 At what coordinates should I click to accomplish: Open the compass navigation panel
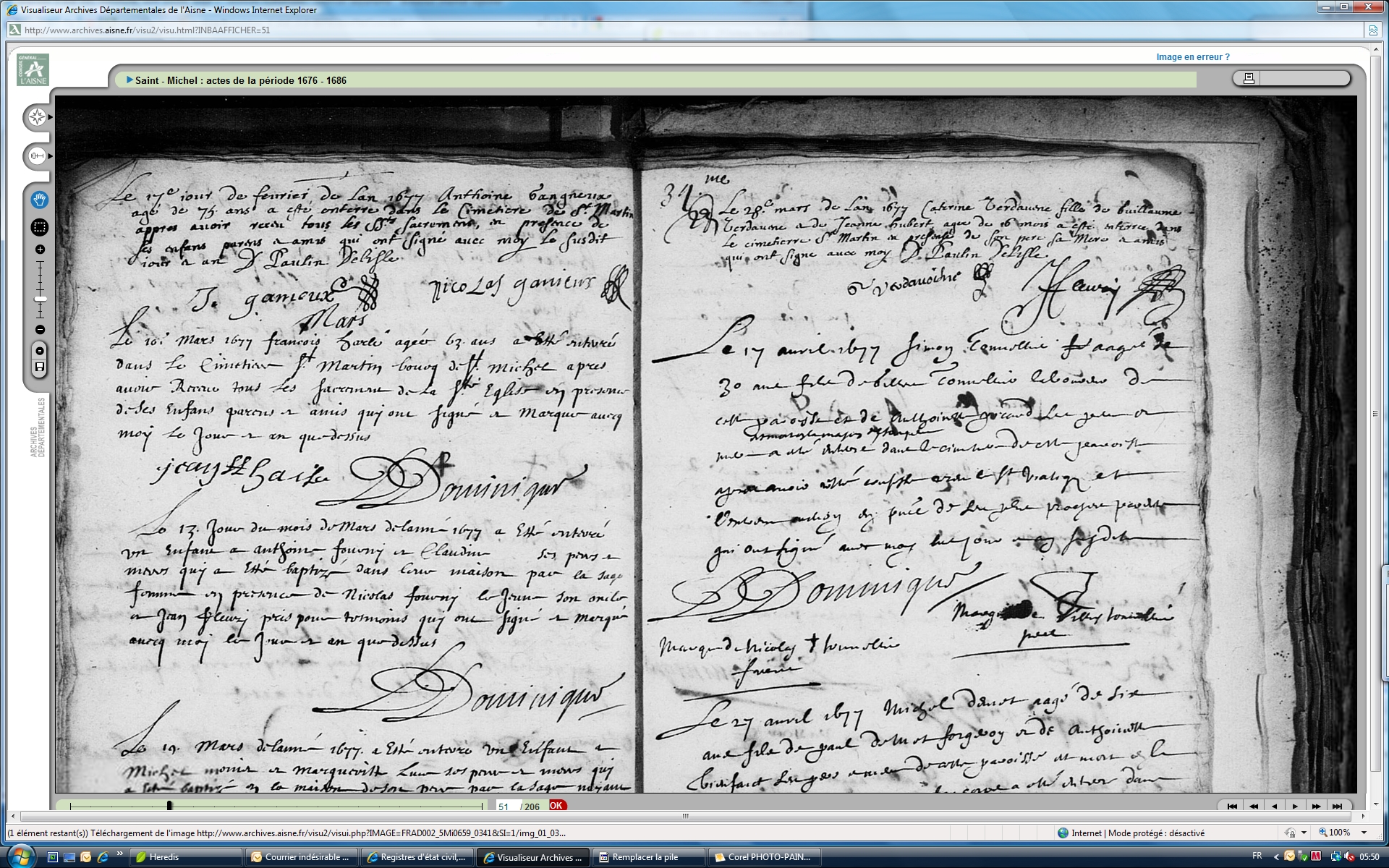coord(37,117)
